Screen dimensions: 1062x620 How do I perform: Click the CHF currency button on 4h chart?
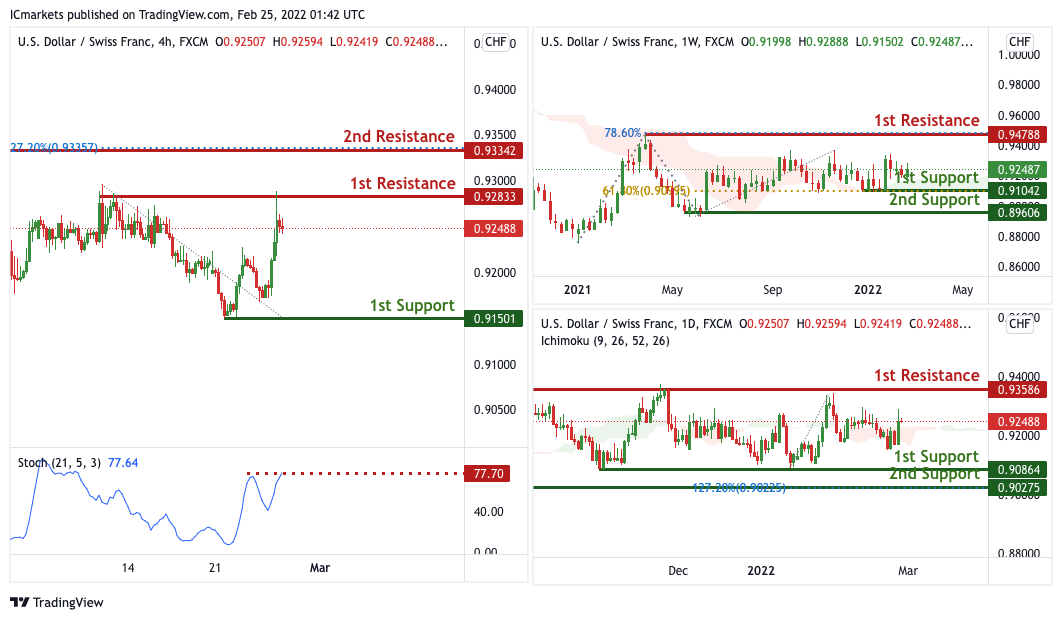[496, 42]
